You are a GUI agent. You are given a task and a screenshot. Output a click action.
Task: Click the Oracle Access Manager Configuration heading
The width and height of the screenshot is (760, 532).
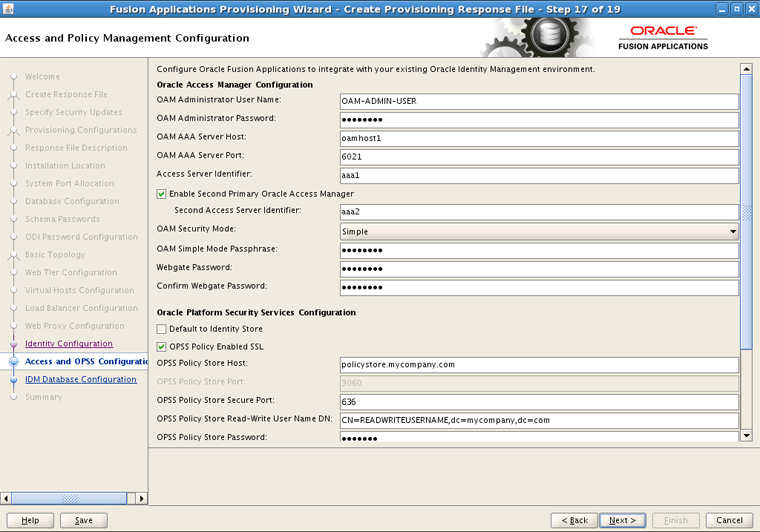click(235, 85)
